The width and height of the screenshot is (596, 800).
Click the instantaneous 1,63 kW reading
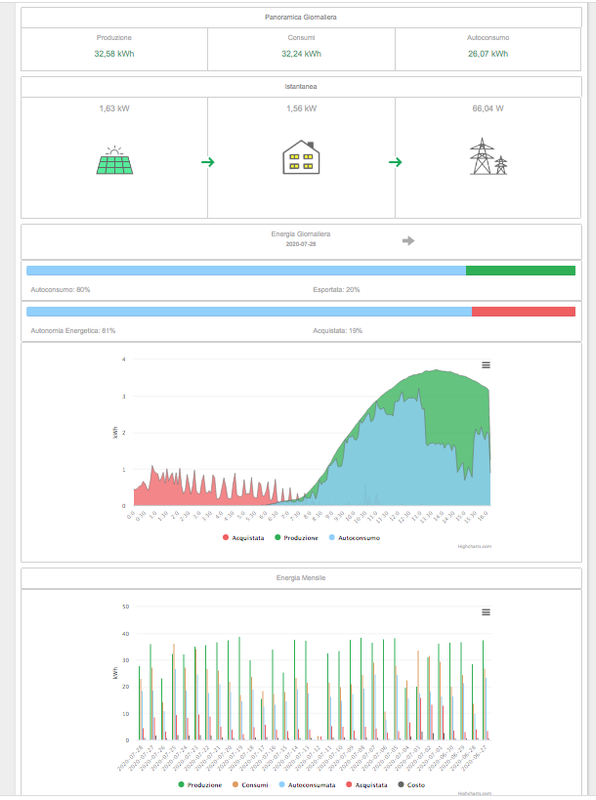pos(114,108)
